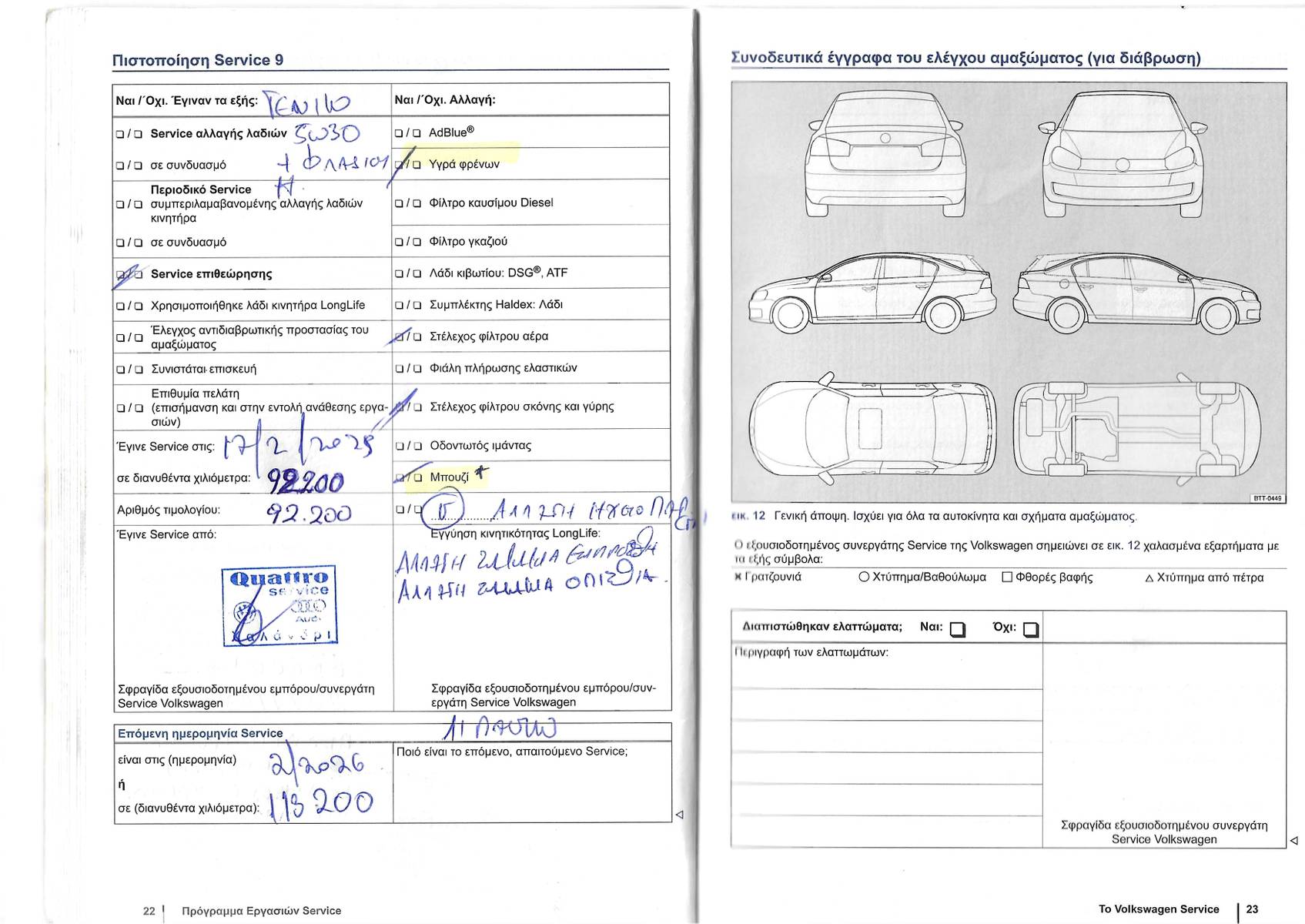Click the handwritten 92.200 invoice number
This screenshot has width=1305, height=924.
309,513
